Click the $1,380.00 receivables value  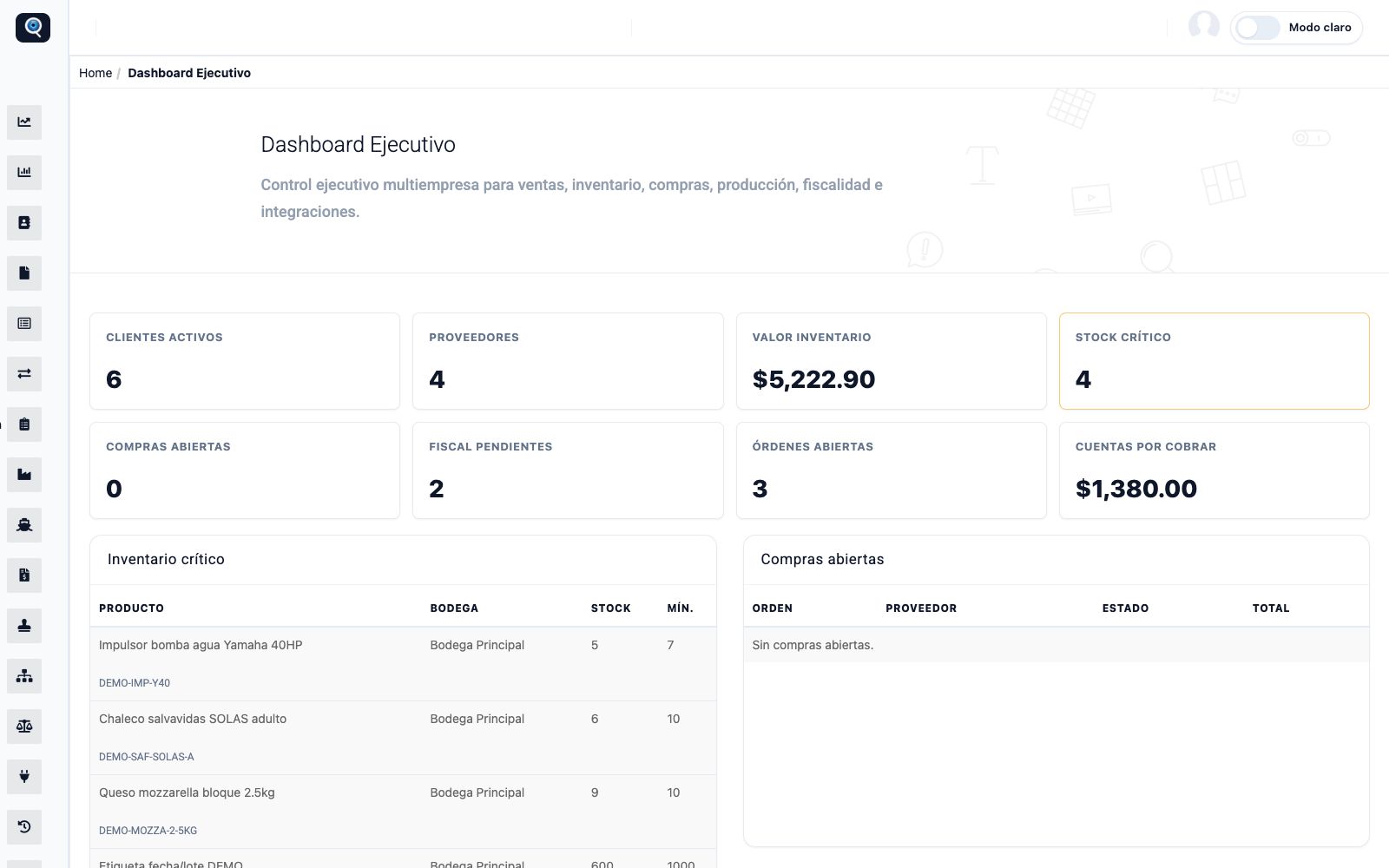1136,489
